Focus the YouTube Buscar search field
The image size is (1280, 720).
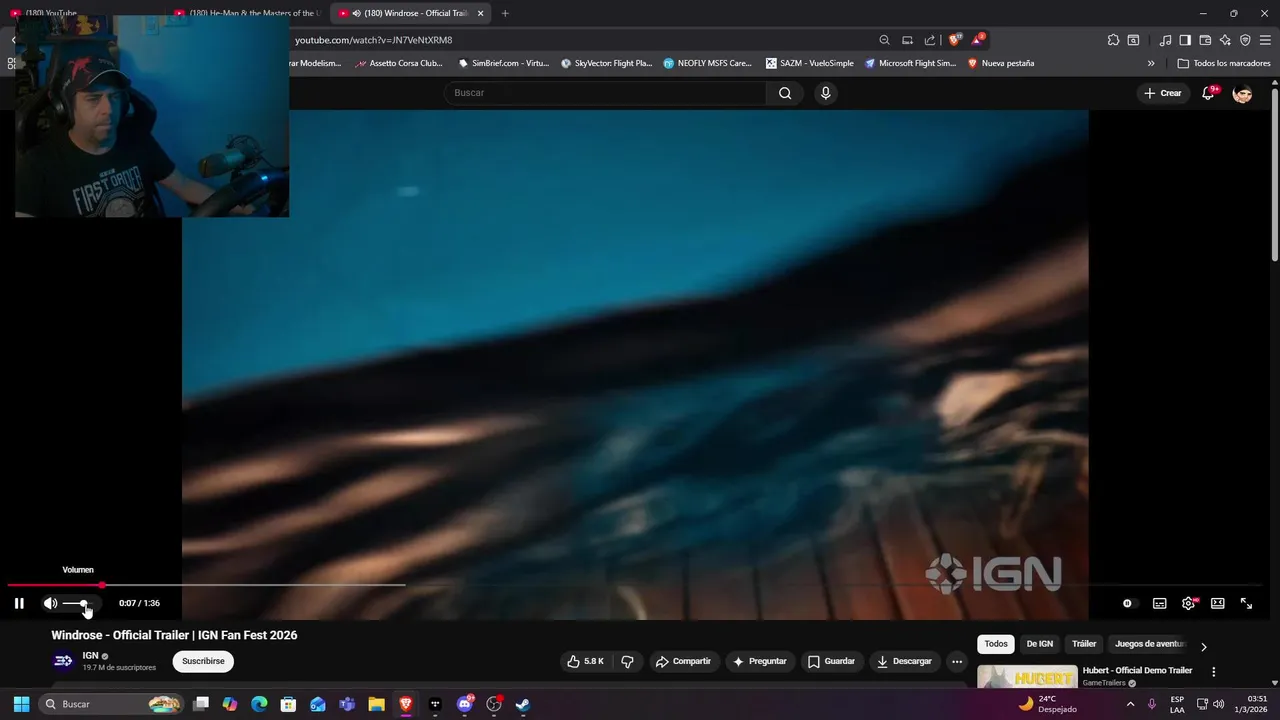(x=605, y=93)
